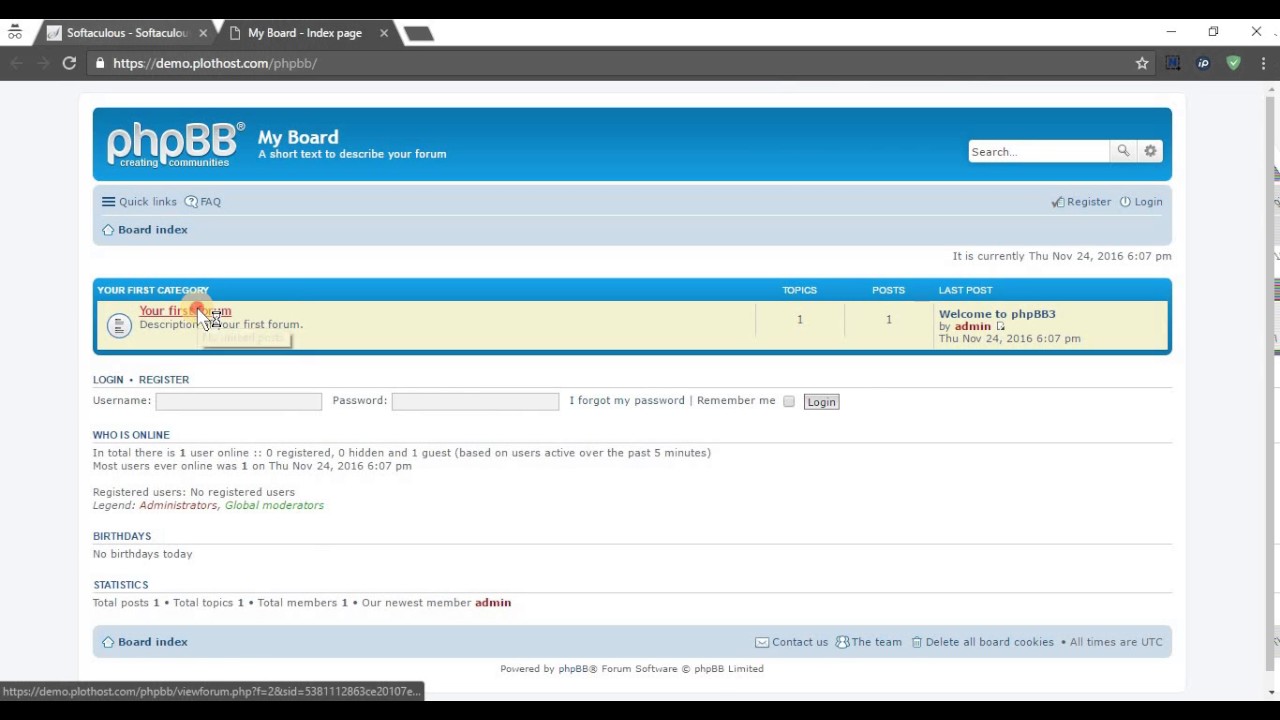The image size is (1280, 720).
Task: Open the Chrome menu (three dots)
Action: (1264, 63)
